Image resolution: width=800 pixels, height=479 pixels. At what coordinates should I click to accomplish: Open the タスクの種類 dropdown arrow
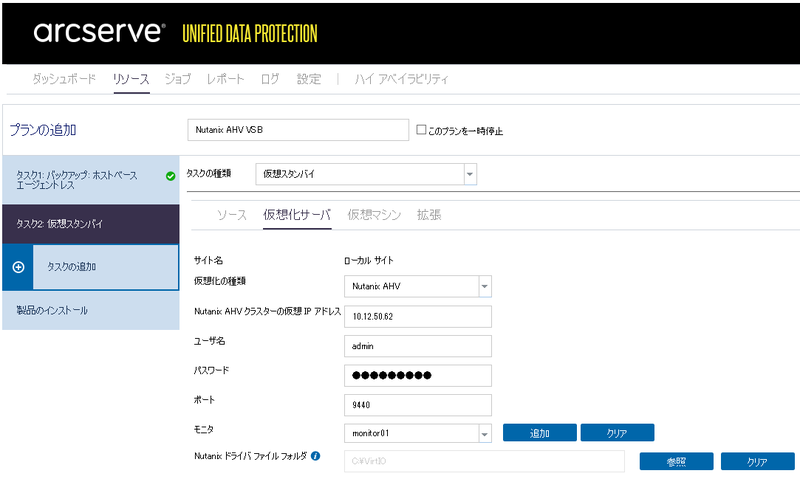click(470, 174)
